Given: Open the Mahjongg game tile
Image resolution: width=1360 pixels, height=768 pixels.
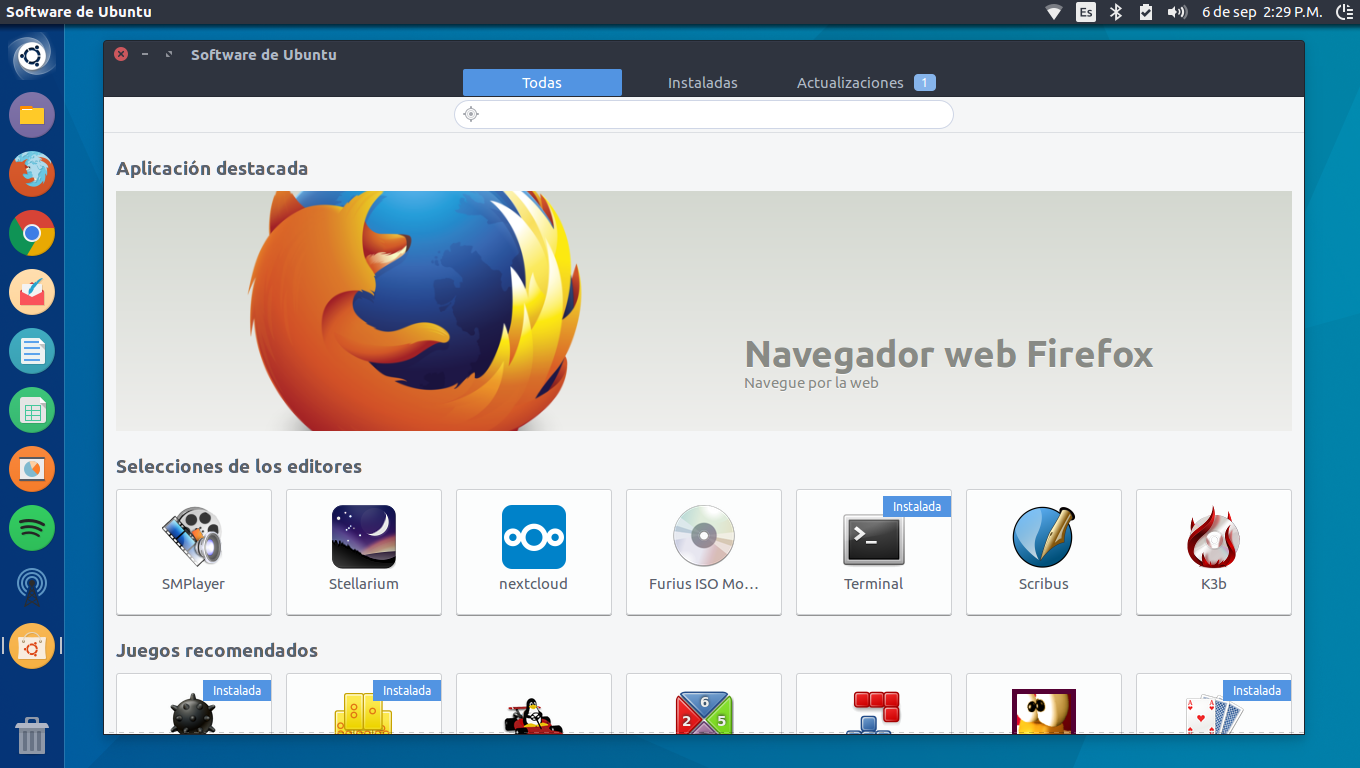Looking at the screenshot, I should [364, 704].
